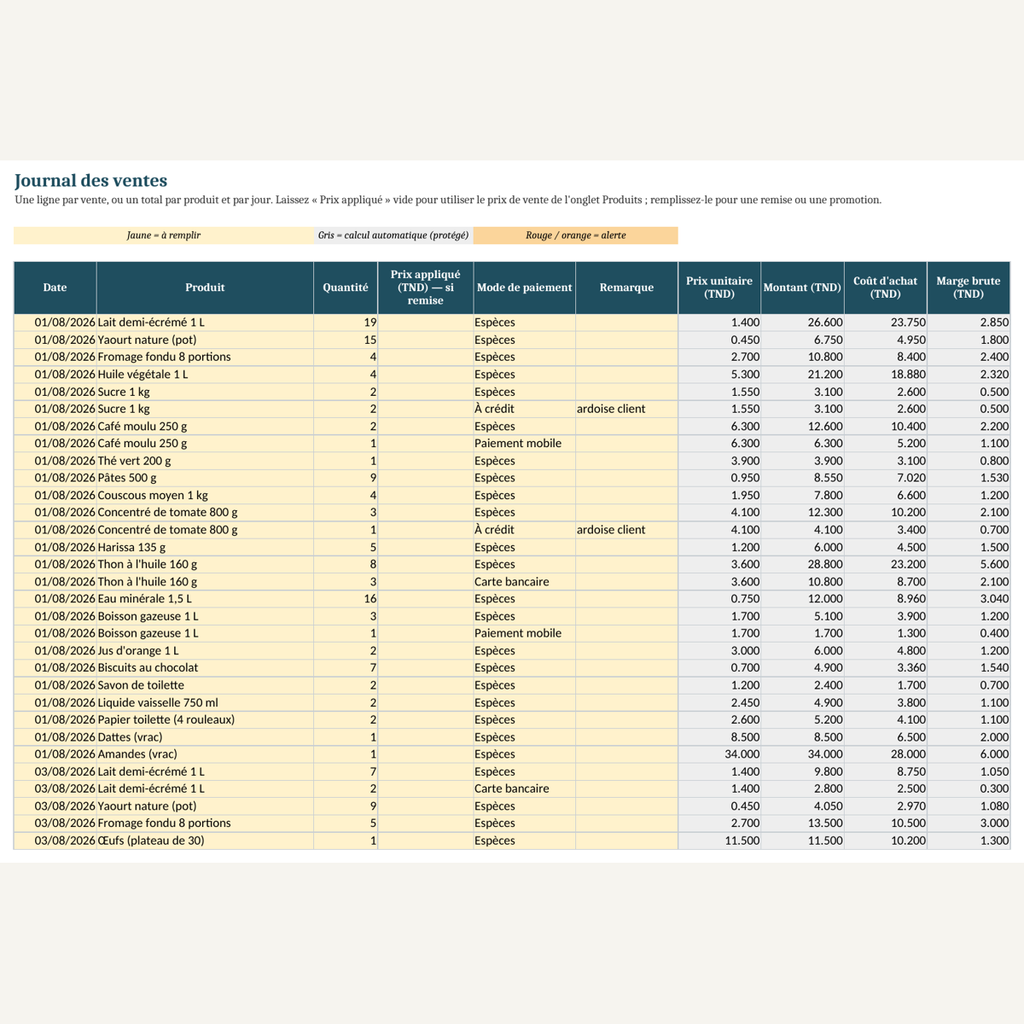Select the amount 8.550 for Pâtes 500 g

click(x=802, y=477)
